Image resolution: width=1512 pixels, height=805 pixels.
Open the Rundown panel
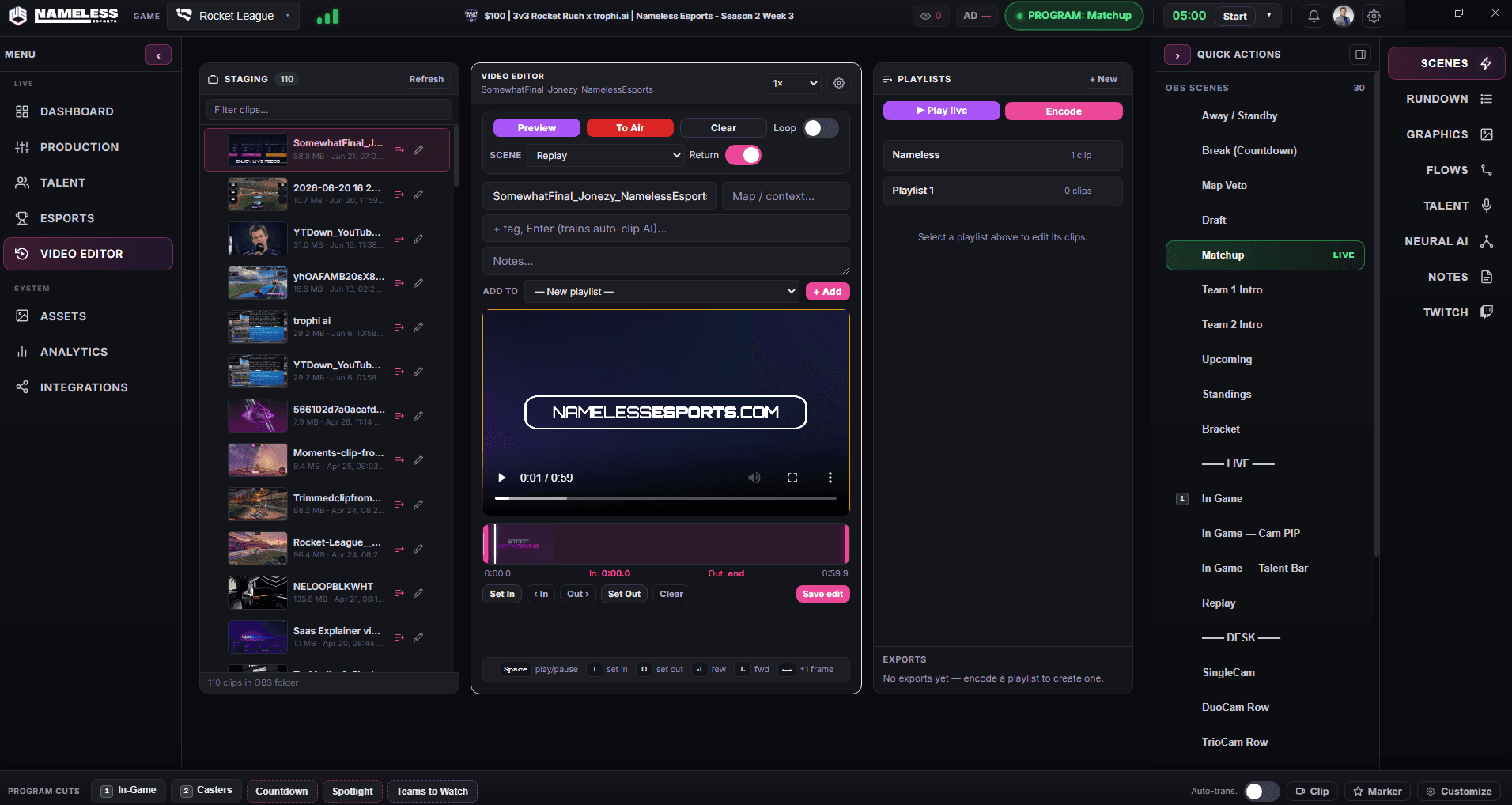tap(1449, 99)
